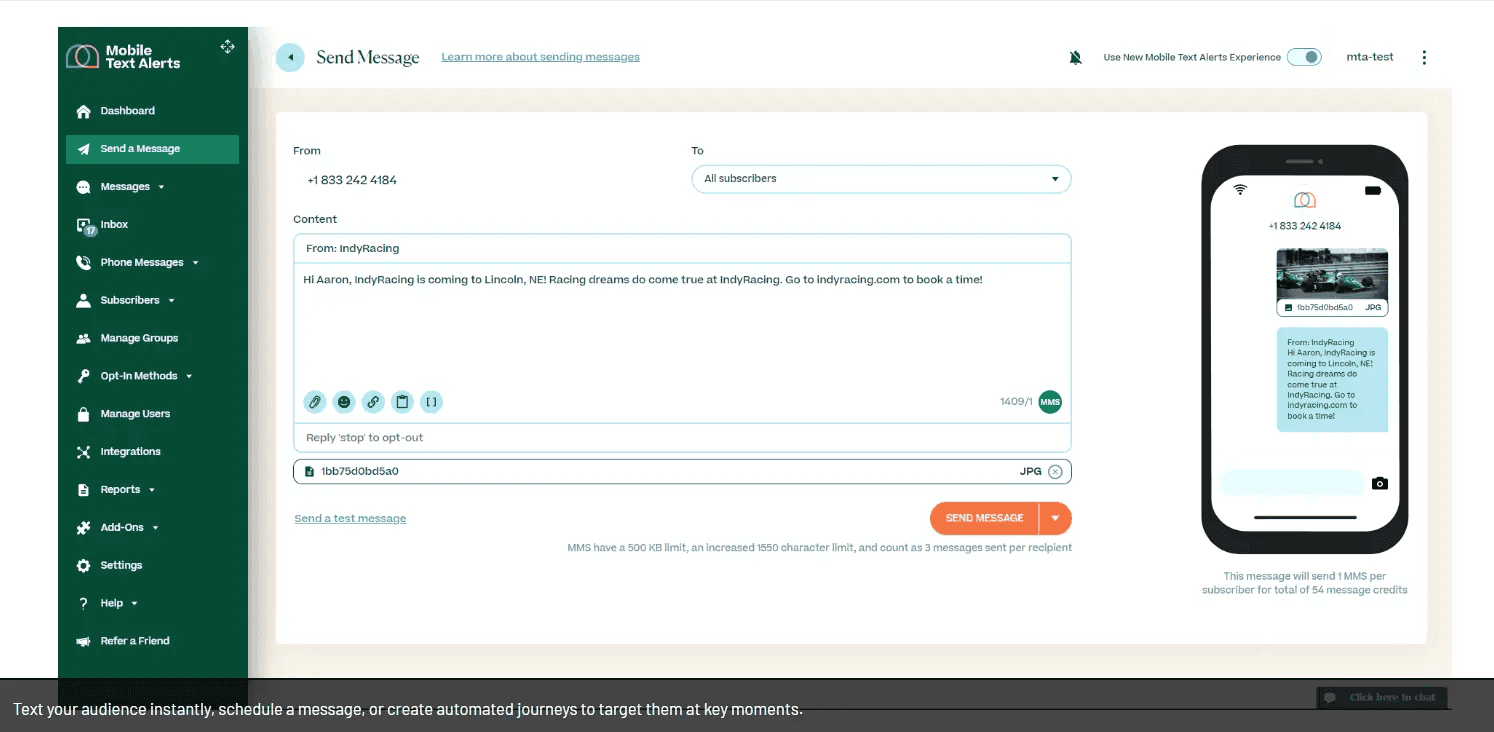The width and height of the screenshot is (1494, 732).
Task: Click into the message content text area
Action: tap(682, 324)
